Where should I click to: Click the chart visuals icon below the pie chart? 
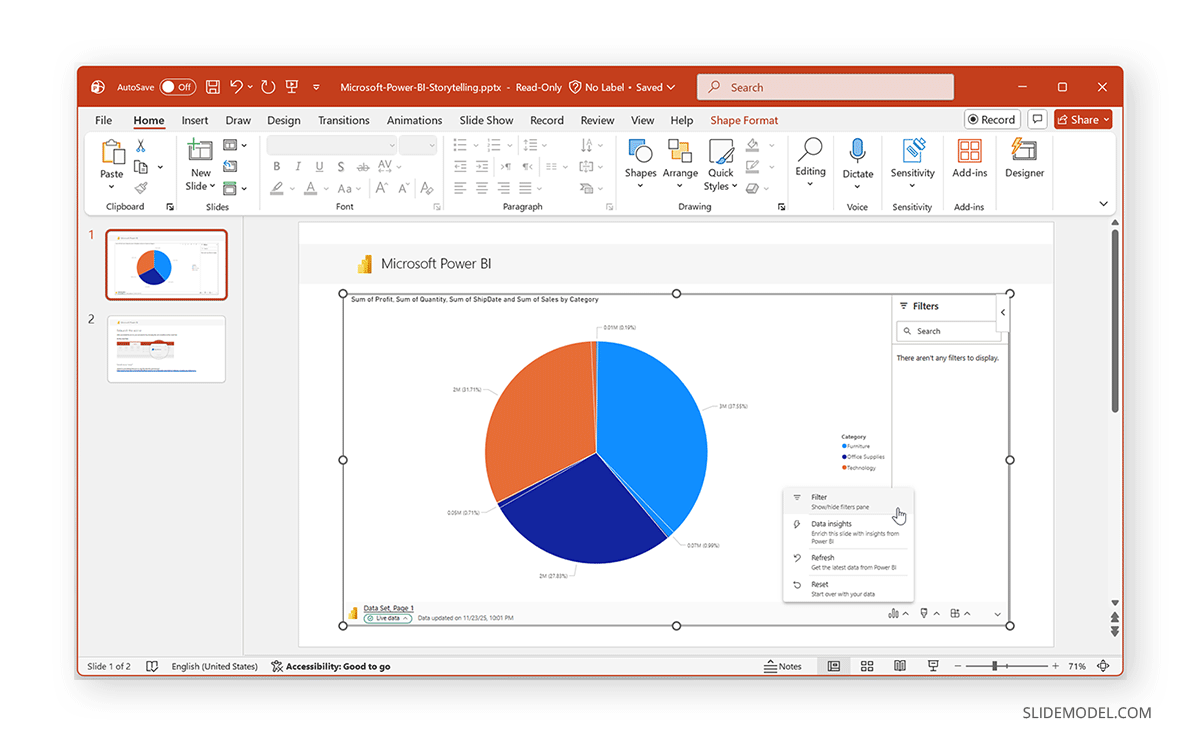tap(893, 613)
